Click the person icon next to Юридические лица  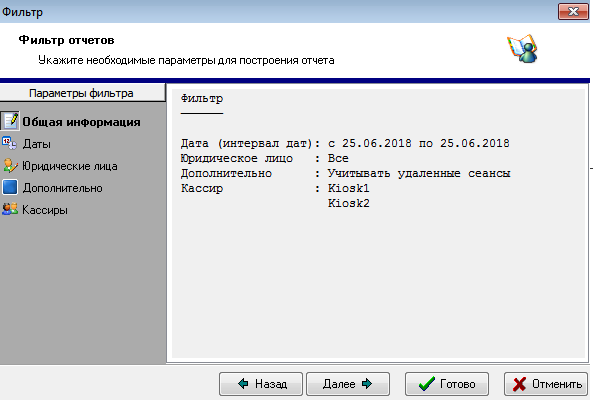10,166
